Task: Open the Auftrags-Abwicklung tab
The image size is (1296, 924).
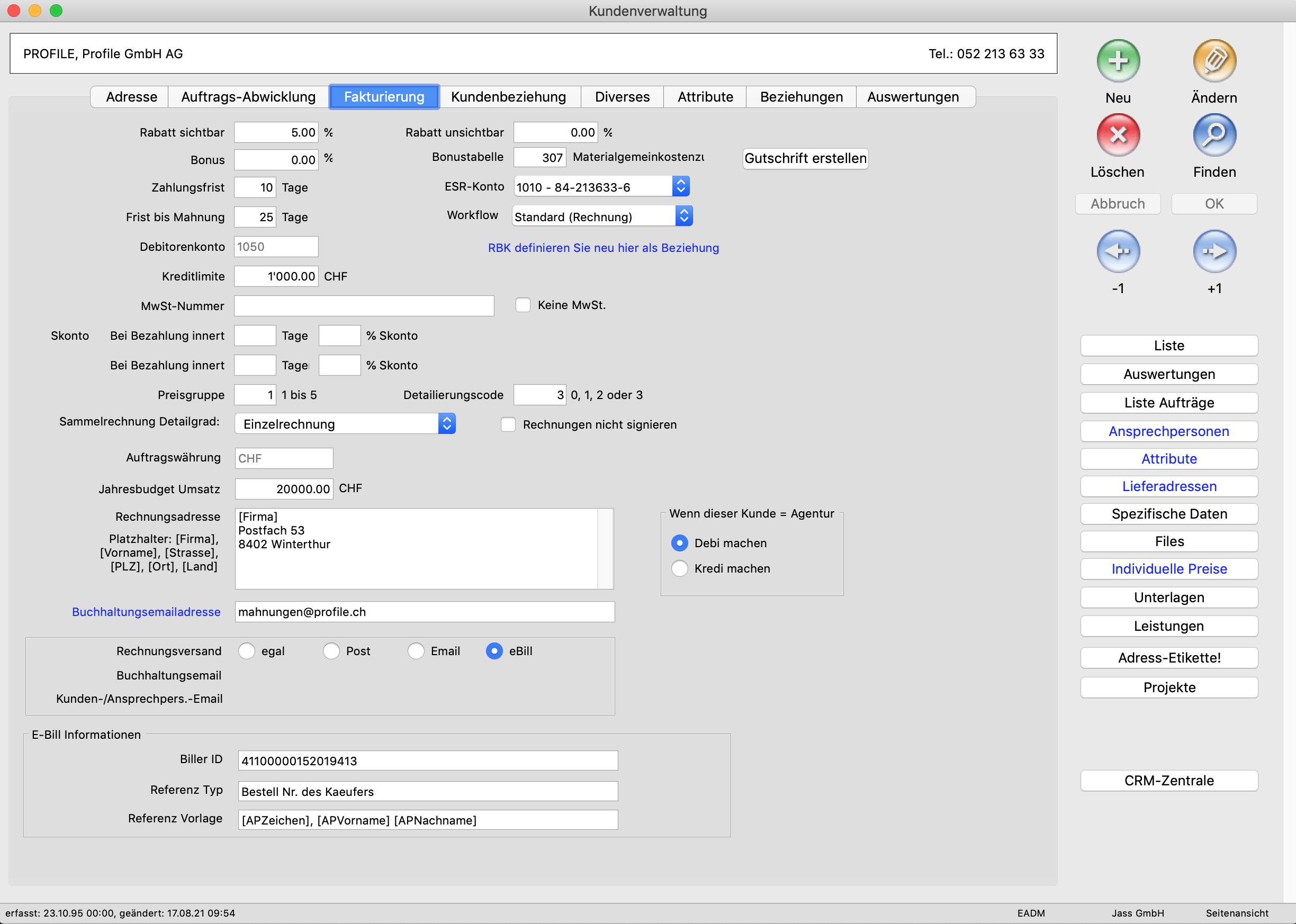Action: [x=248, y=97]
